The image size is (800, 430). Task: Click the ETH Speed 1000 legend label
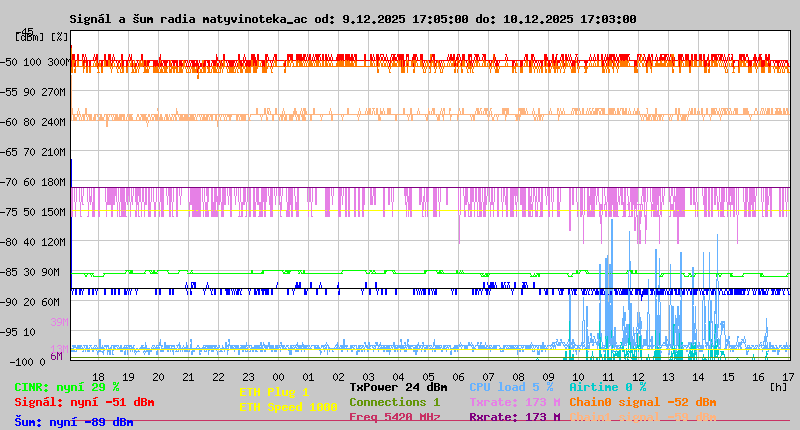(288, 407)
